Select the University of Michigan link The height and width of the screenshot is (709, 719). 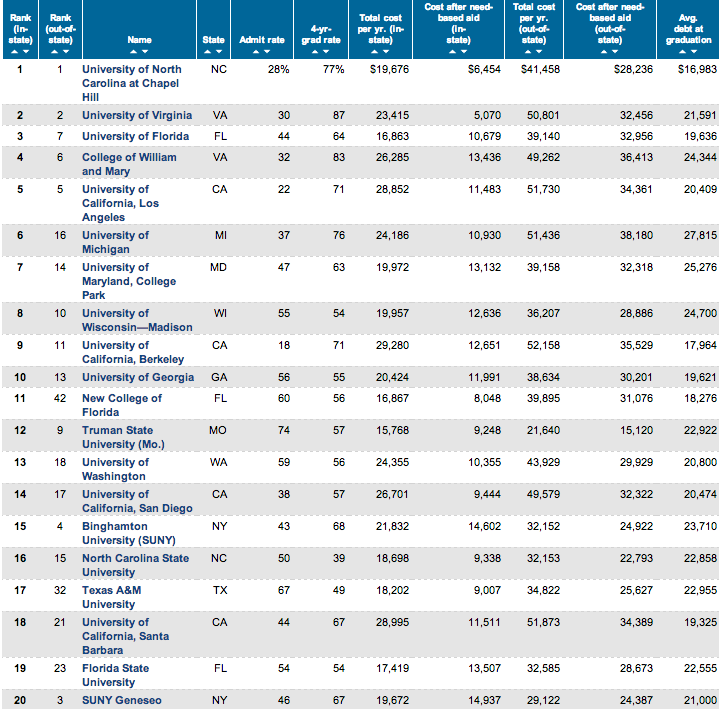[x=116, y=242]
